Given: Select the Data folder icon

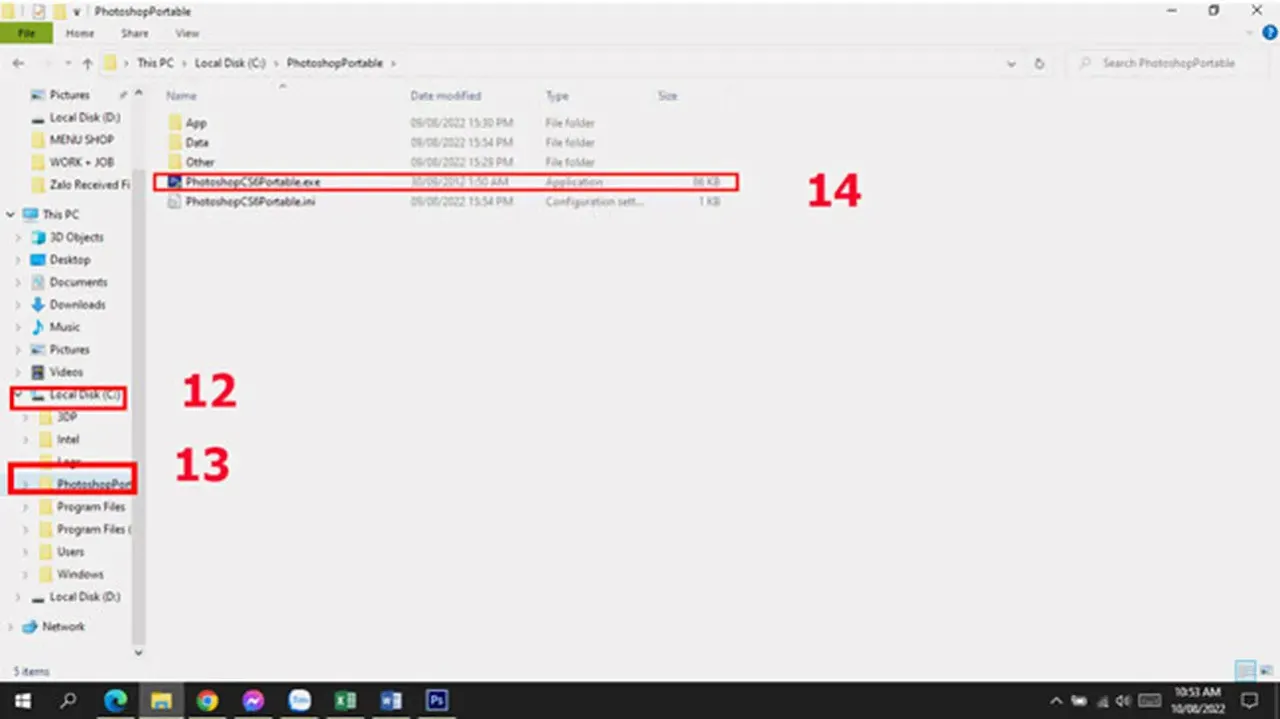Looking at the screenshot, I should pyautogui.click(x=174, y=142).
